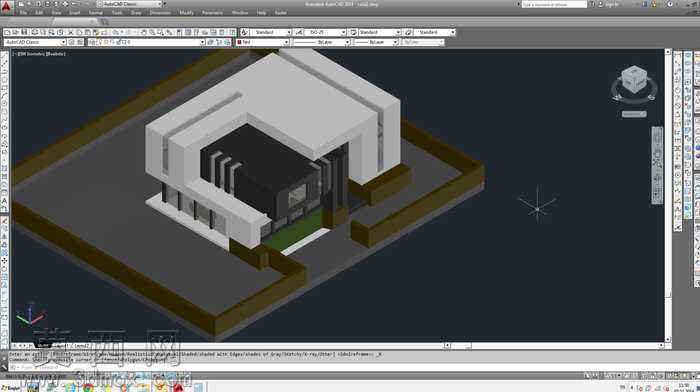Open the Table Style manager icon
The height and width of the screenshot is (392, 700).
tap(353, 32)
